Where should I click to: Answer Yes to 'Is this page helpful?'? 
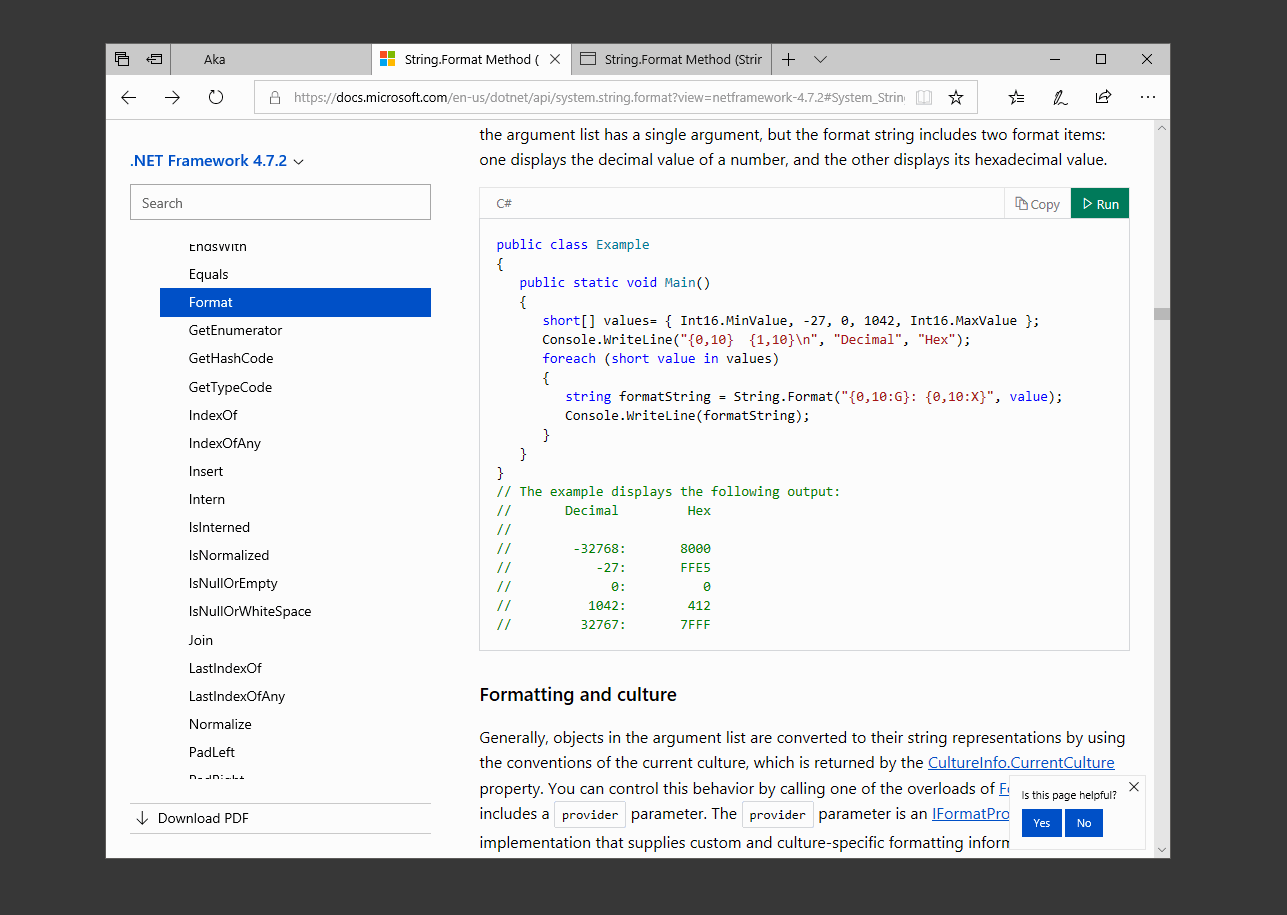click(x=1040, y=822)
